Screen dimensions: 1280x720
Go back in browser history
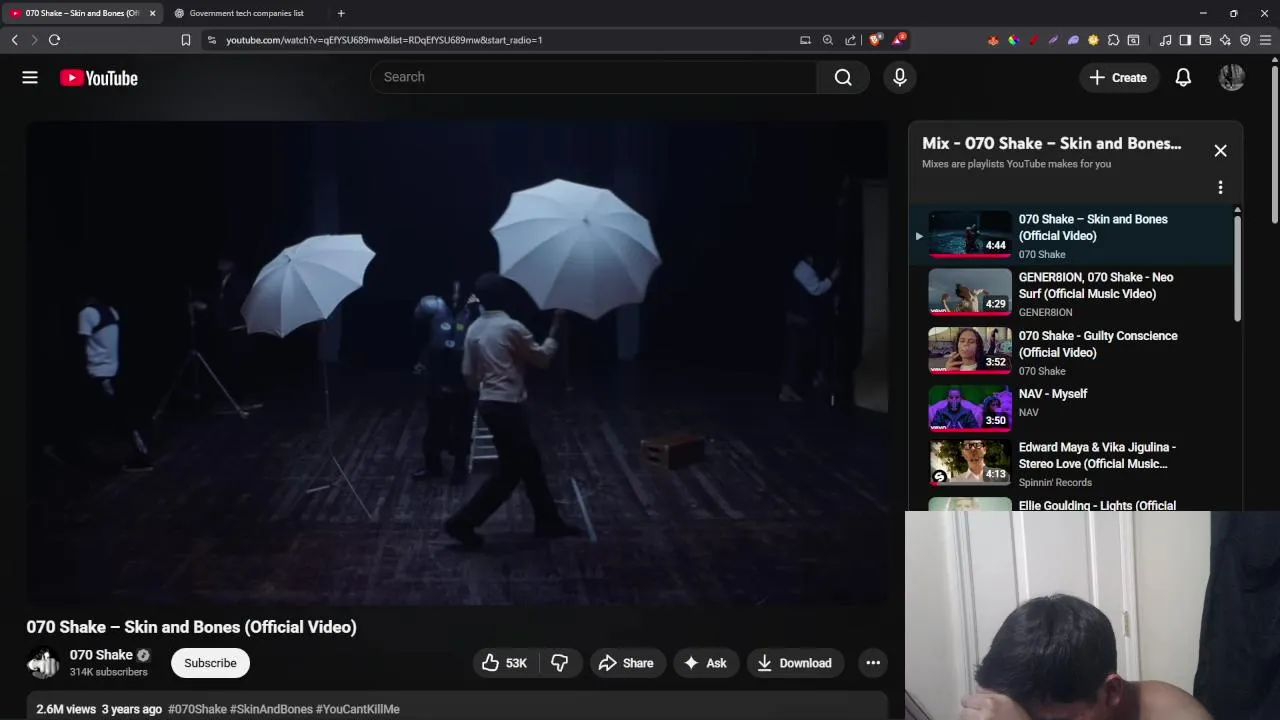click(x=14, y=40)
